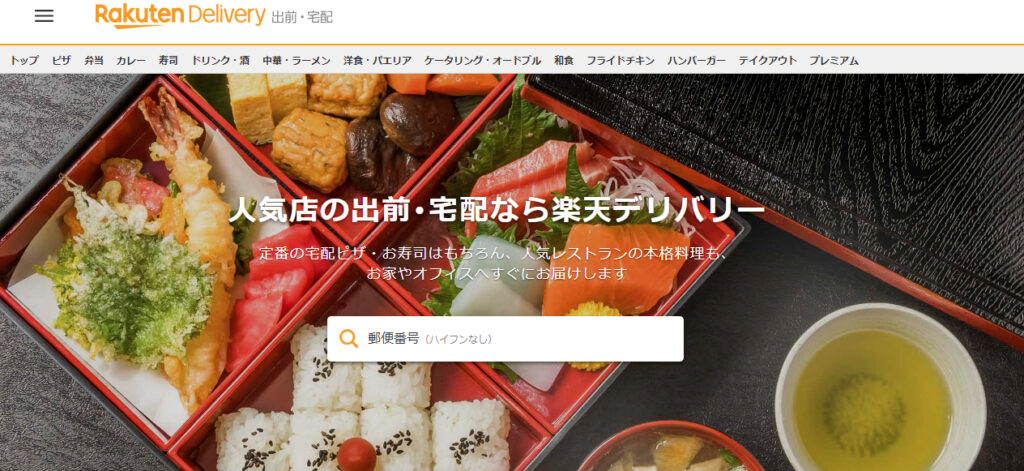Open 洋食・パエリア category
The image size is (1024, 471).
pyautogui.click(x=377, y=61)
